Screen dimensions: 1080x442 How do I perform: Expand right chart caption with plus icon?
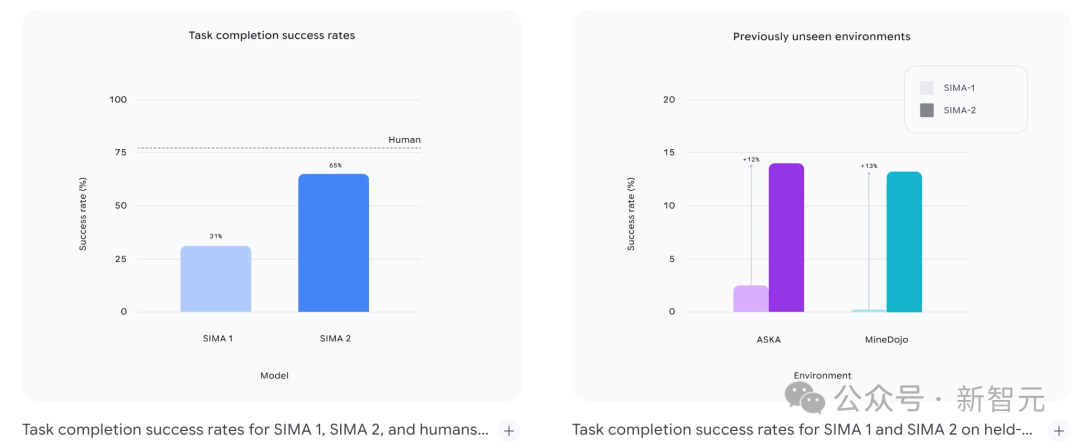(1059, 431)
